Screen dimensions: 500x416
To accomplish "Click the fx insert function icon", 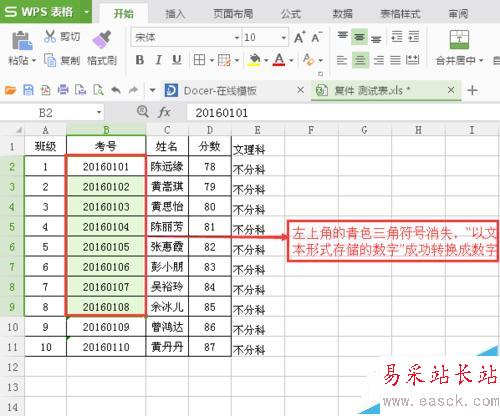I will [x=164, y=112].
